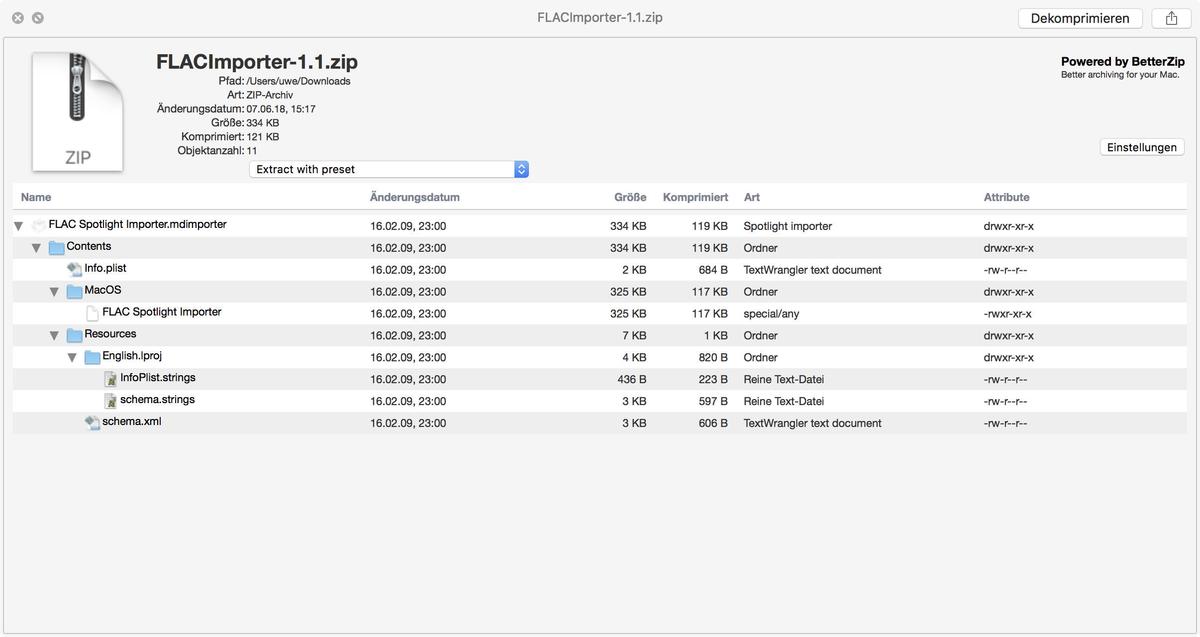Click the '597 B' compressed size cell
Viewport: 1200px width, 637px height.
[713, 402]
